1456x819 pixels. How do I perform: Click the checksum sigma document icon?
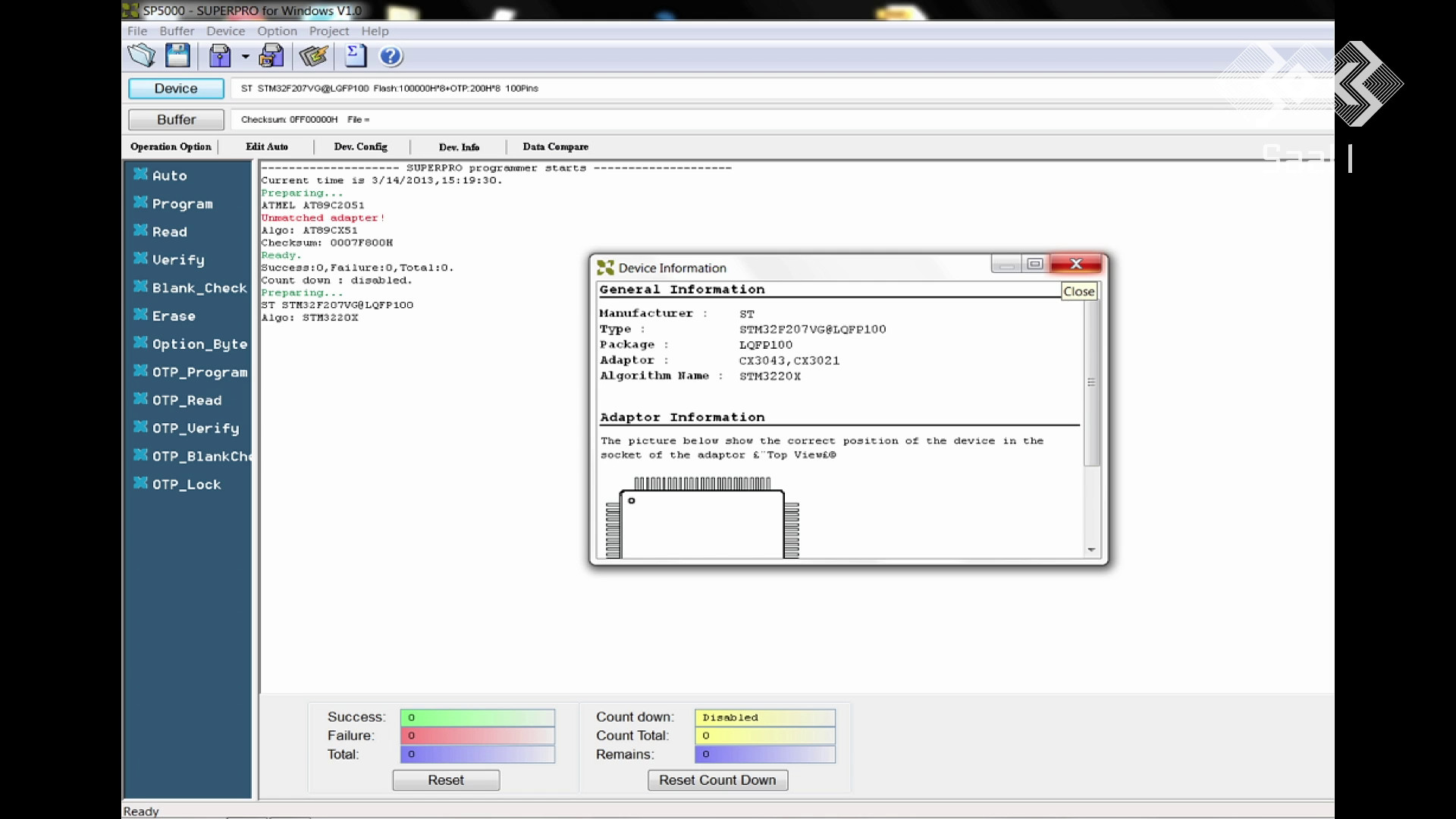coord(356,56)
